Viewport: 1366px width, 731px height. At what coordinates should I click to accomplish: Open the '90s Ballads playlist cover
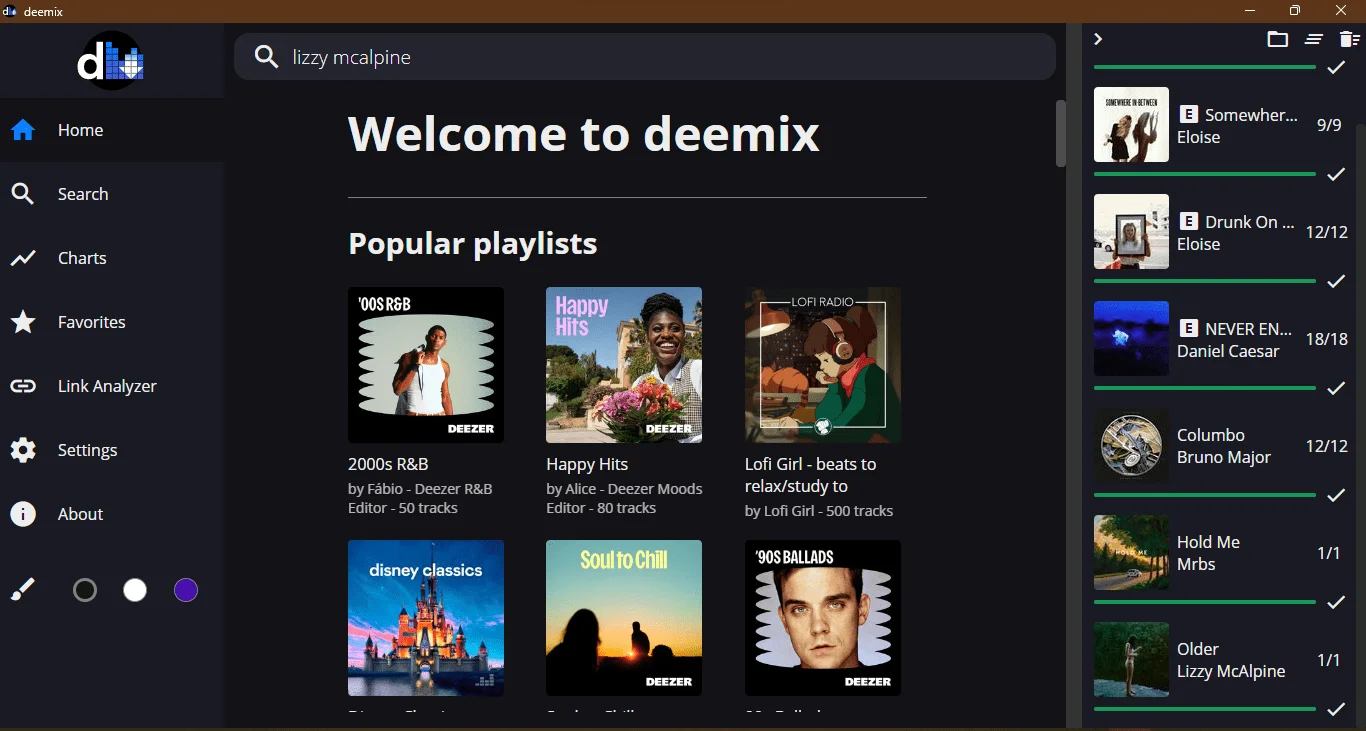click(x=823, y=618)
